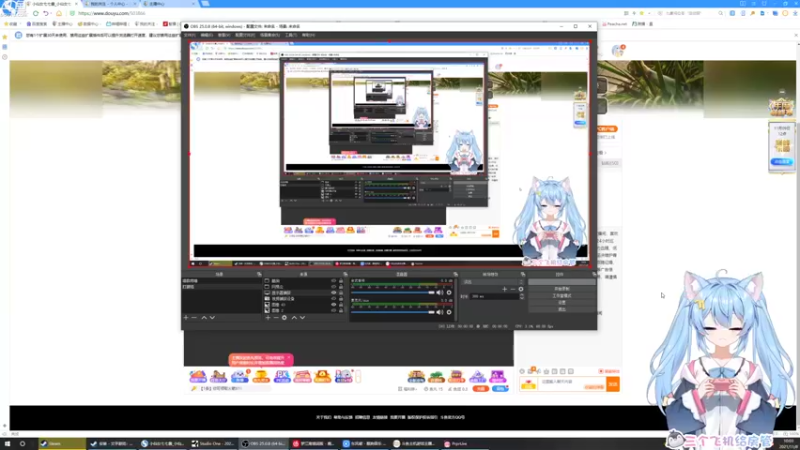Click the PK gift icon below the player
Screen dimensions: 800x450
[x=282, y=377]
